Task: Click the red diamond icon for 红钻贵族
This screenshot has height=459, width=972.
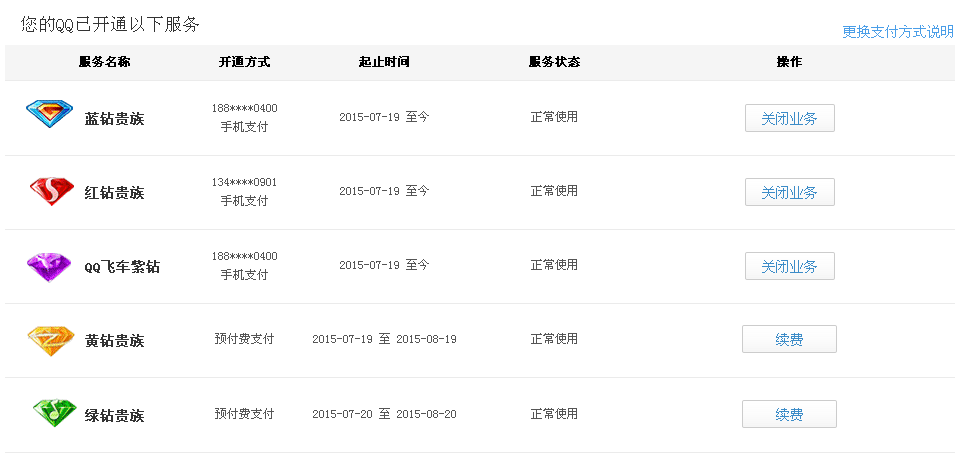Action: point(52,191)
